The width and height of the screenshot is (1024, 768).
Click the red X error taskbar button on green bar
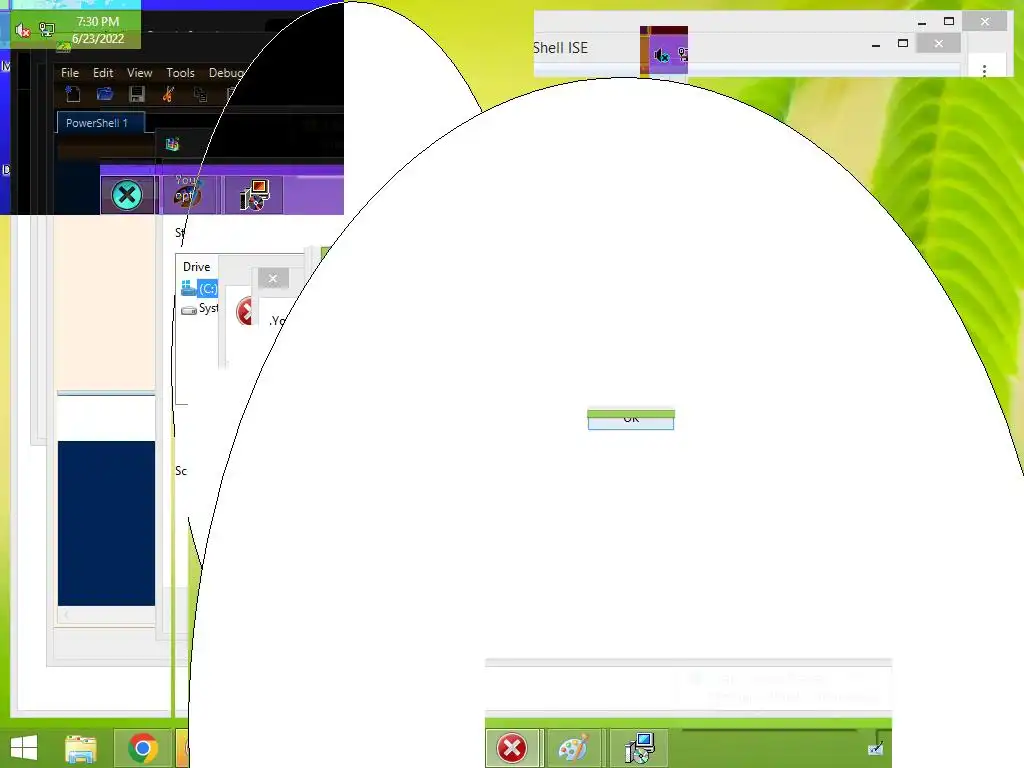[x=512, y=748]
